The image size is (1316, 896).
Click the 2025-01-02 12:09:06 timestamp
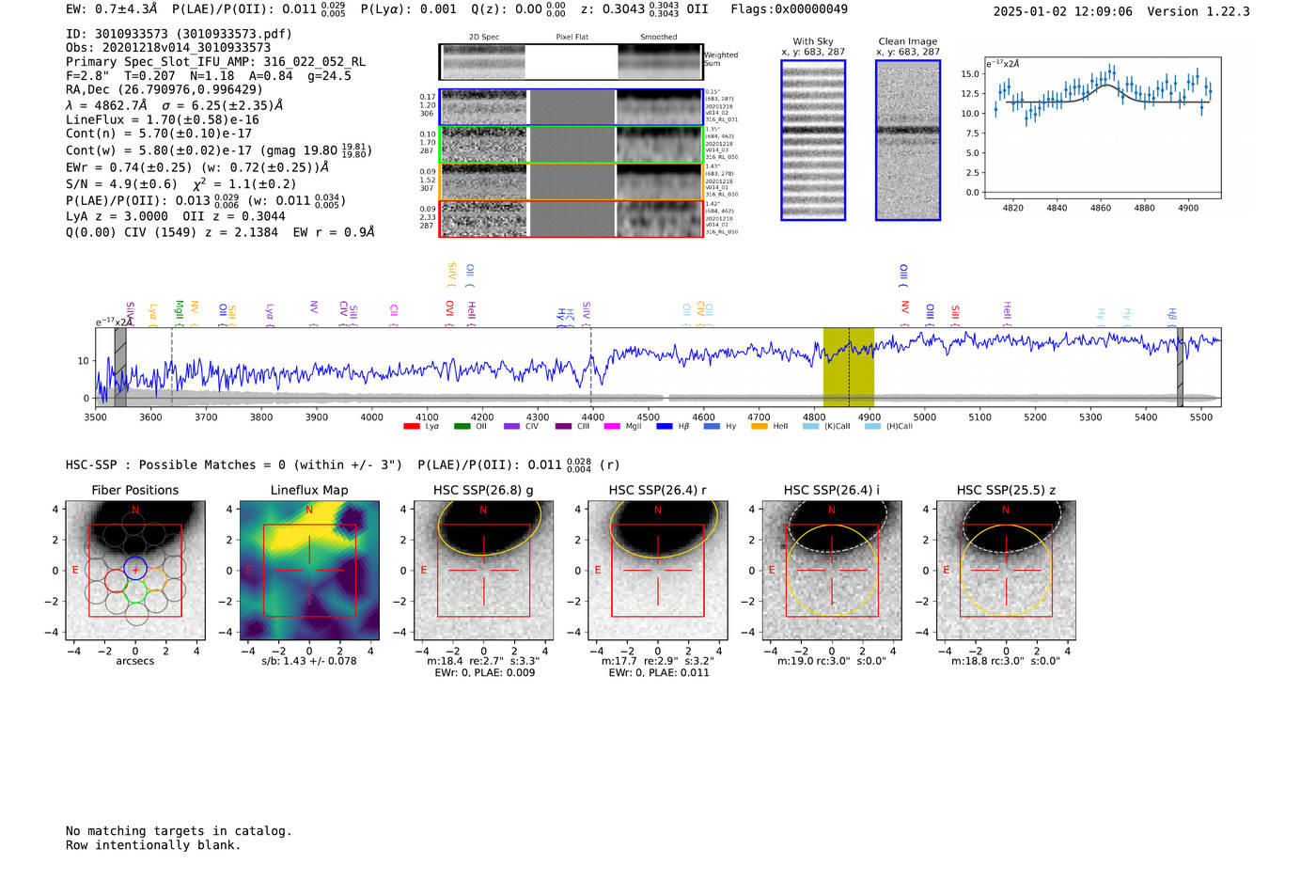pos(1062,12)
